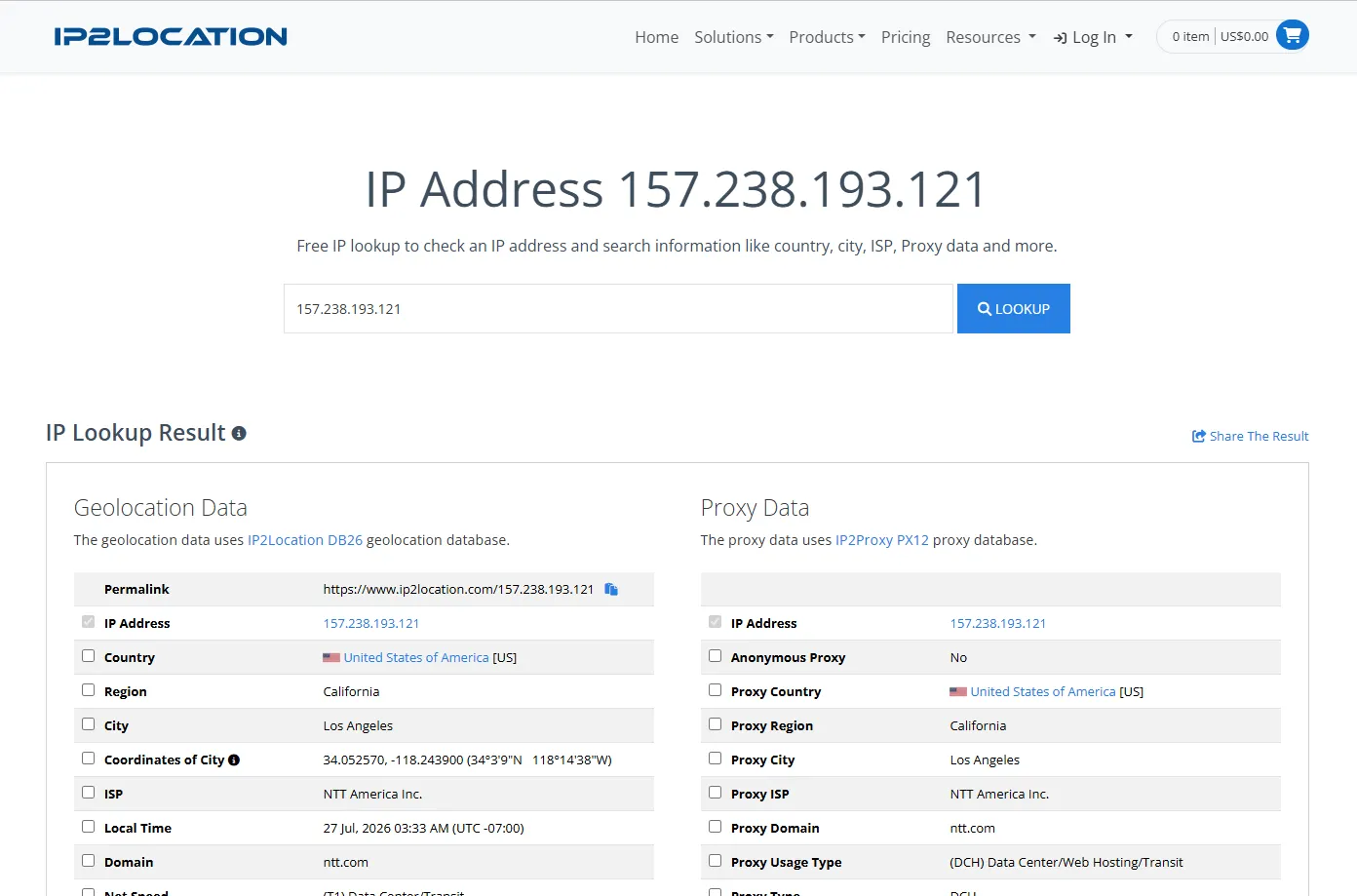
Task: Click the permalink URL text
Action: (458, 590)
